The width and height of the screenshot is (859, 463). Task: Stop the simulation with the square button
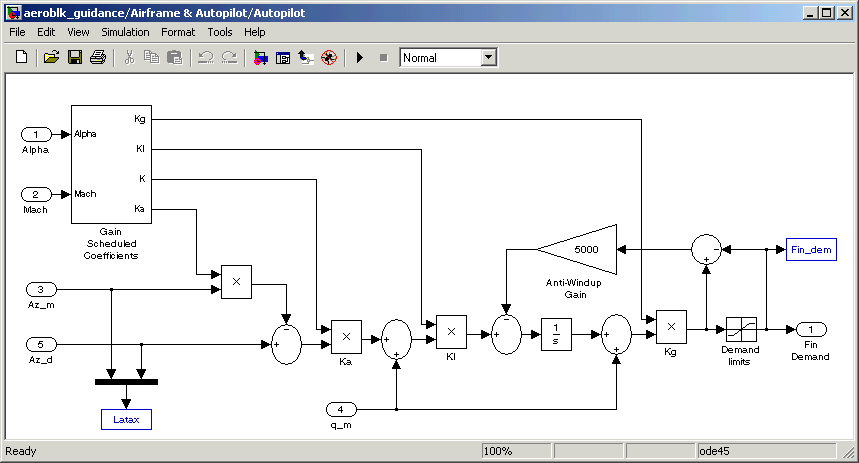[383, 57]
